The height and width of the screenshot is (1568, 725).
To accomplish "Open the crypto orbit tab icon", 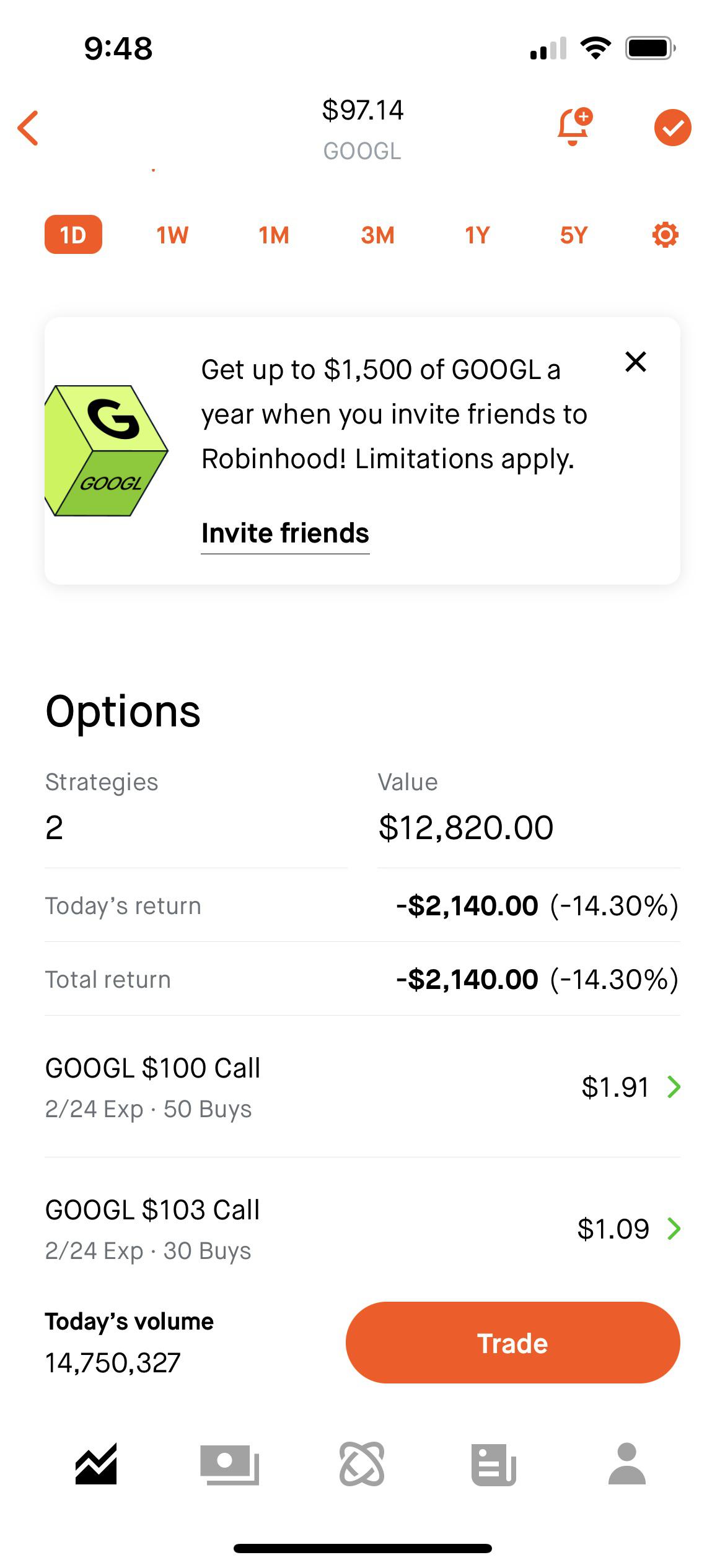I will click(362, 1464).
